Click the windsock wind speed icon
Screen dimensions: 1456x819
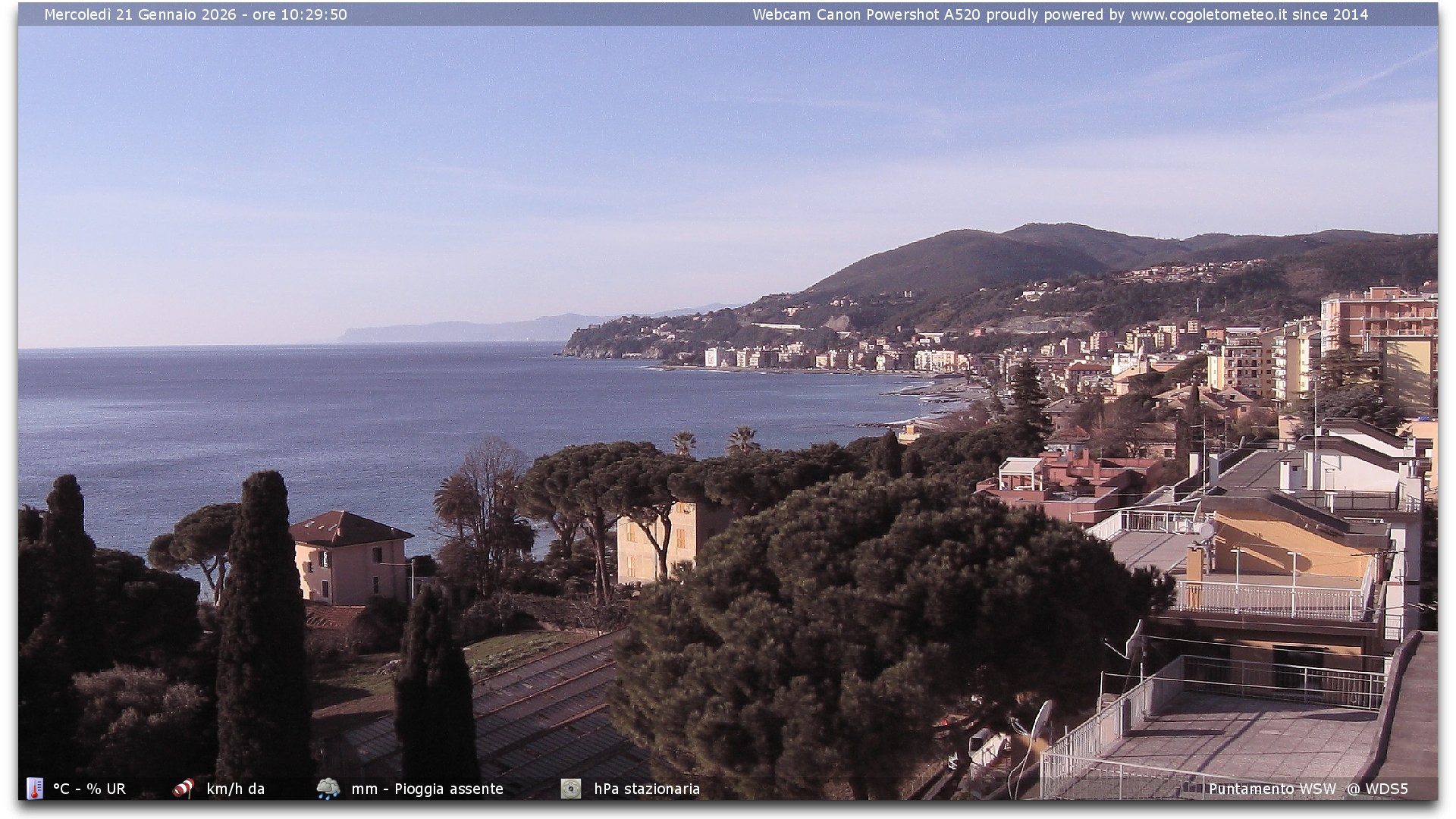(x=184, y=789)
